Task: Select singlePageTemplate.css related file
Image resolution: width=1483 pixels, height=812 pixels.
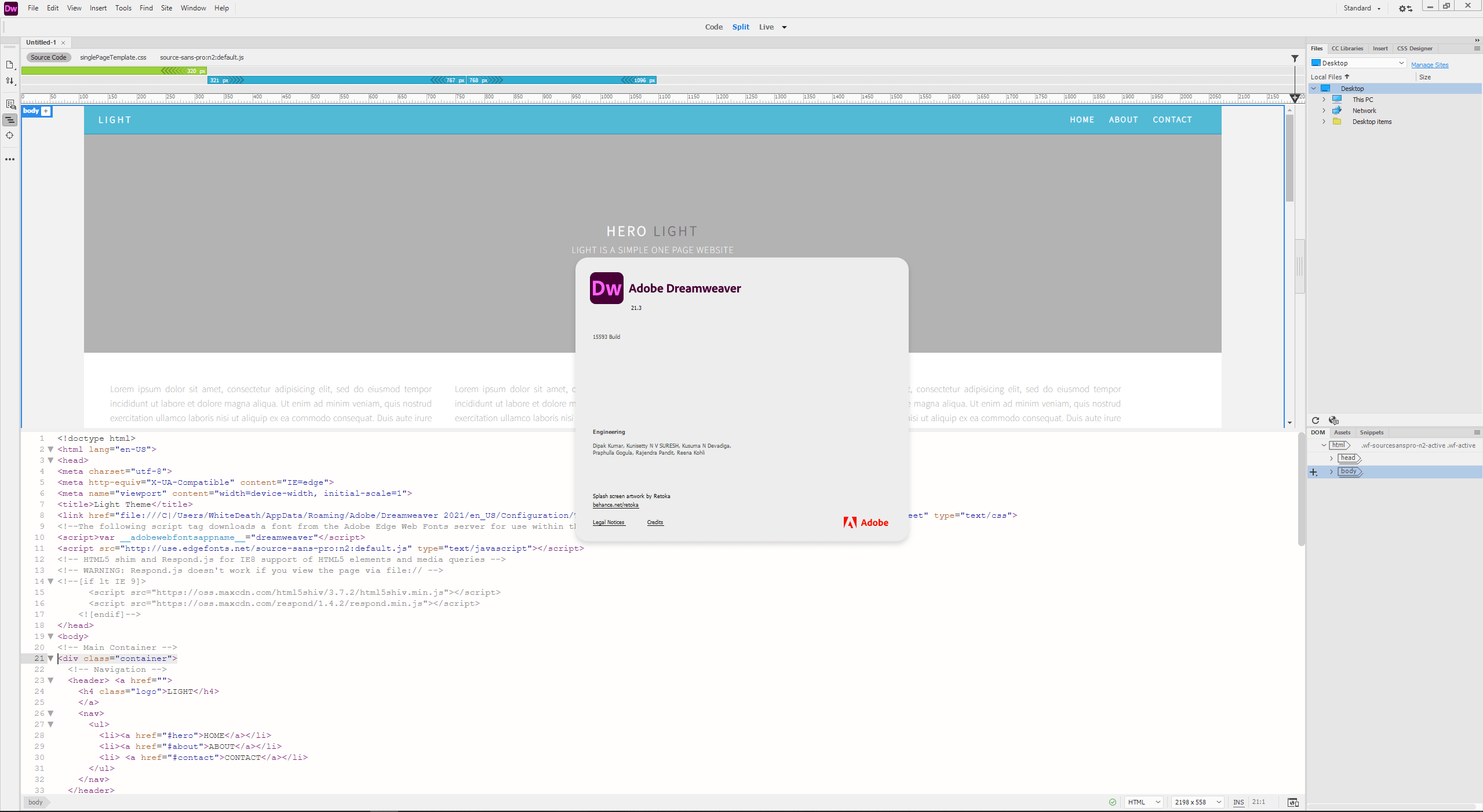Action: tap(113, 57)
